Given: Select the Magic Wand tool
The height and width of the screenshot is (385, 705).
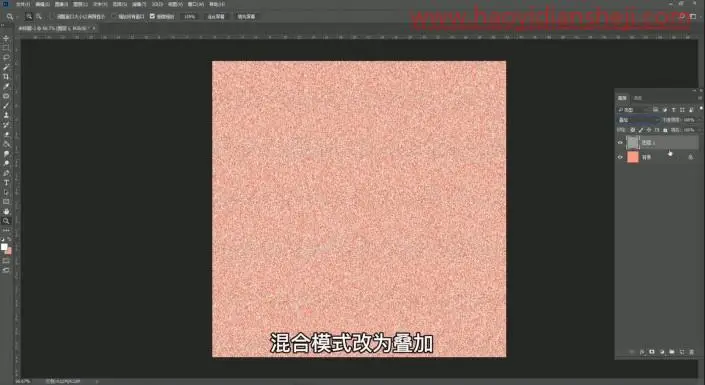Looking at the screenshot, I should pos(6,67).
